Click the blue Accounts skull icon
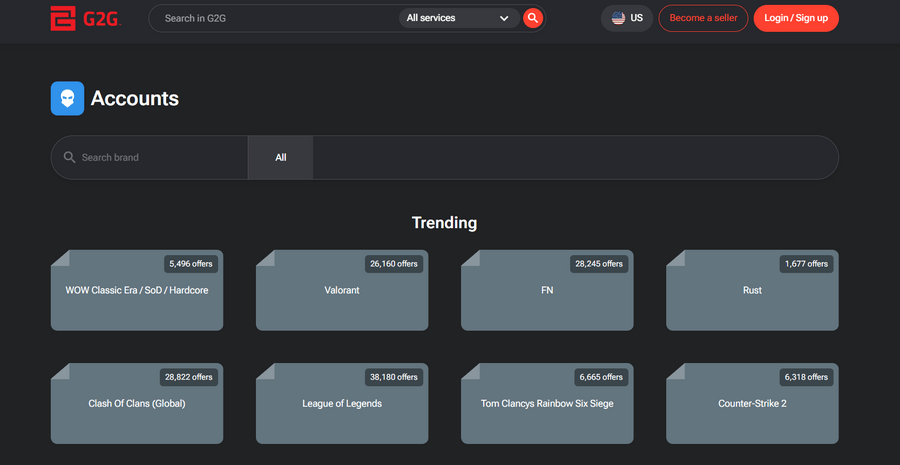Image resolution: width=900 pixels, height=465 pixels. [67, 98]
